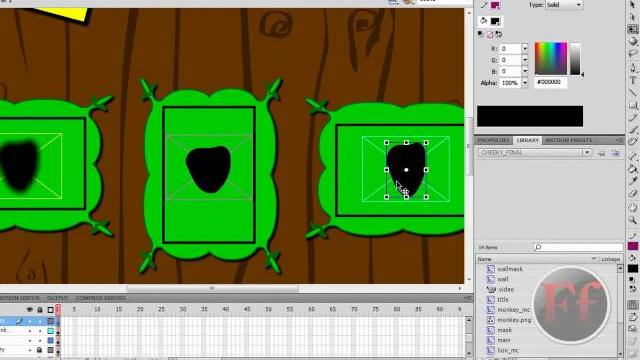The width and height of the screenshot is (640, 360).
Task: Select the Lasso tool
Action: (633, 53)
